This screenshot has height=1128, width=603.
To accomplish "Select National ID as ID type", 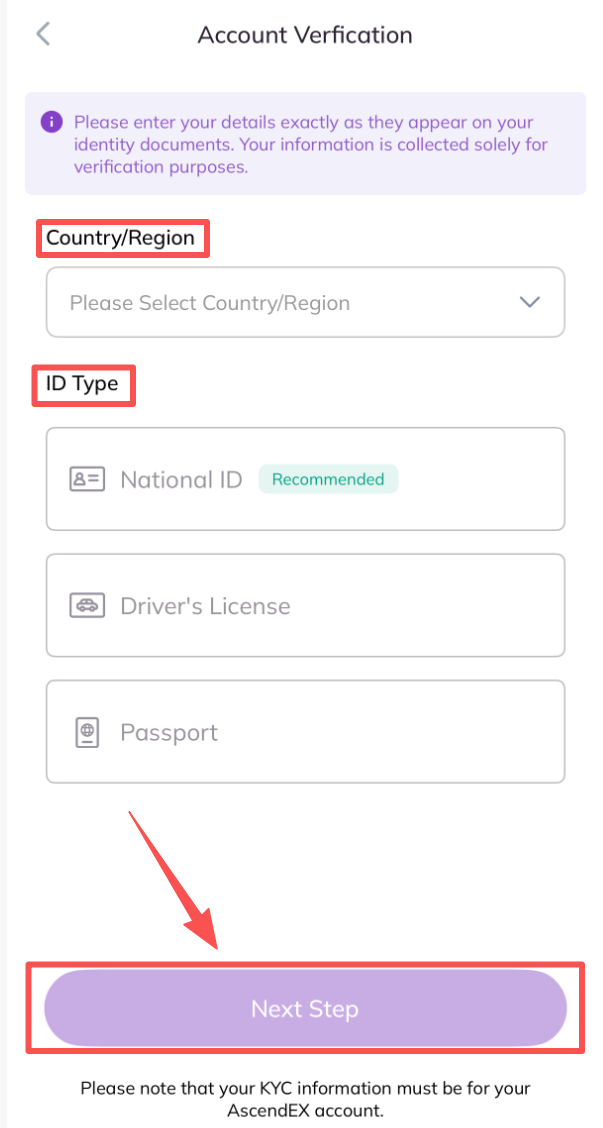I will coord(305,479).
